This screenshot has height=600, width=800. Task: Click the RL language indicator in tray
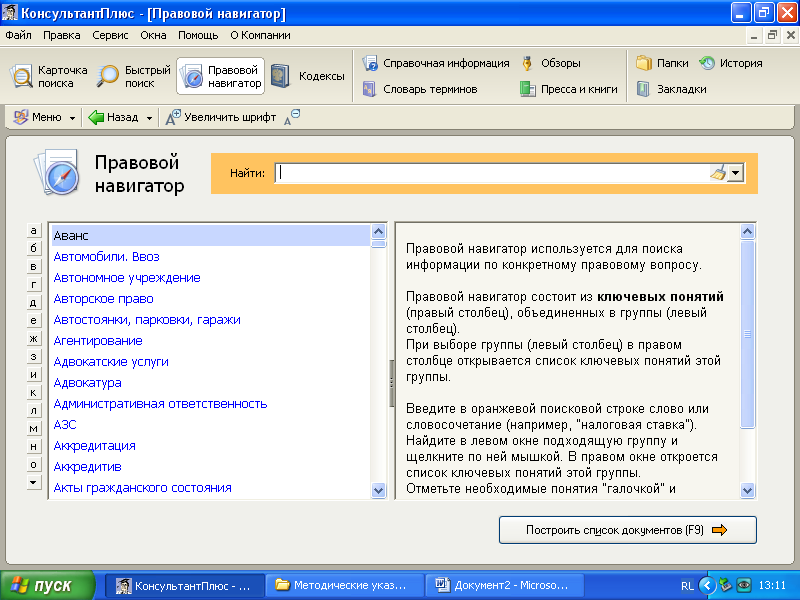tap(687, 586)
